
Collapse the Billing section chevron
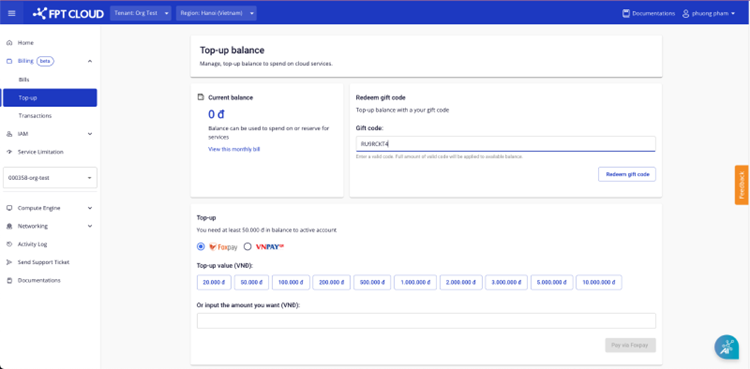[90, 61]
